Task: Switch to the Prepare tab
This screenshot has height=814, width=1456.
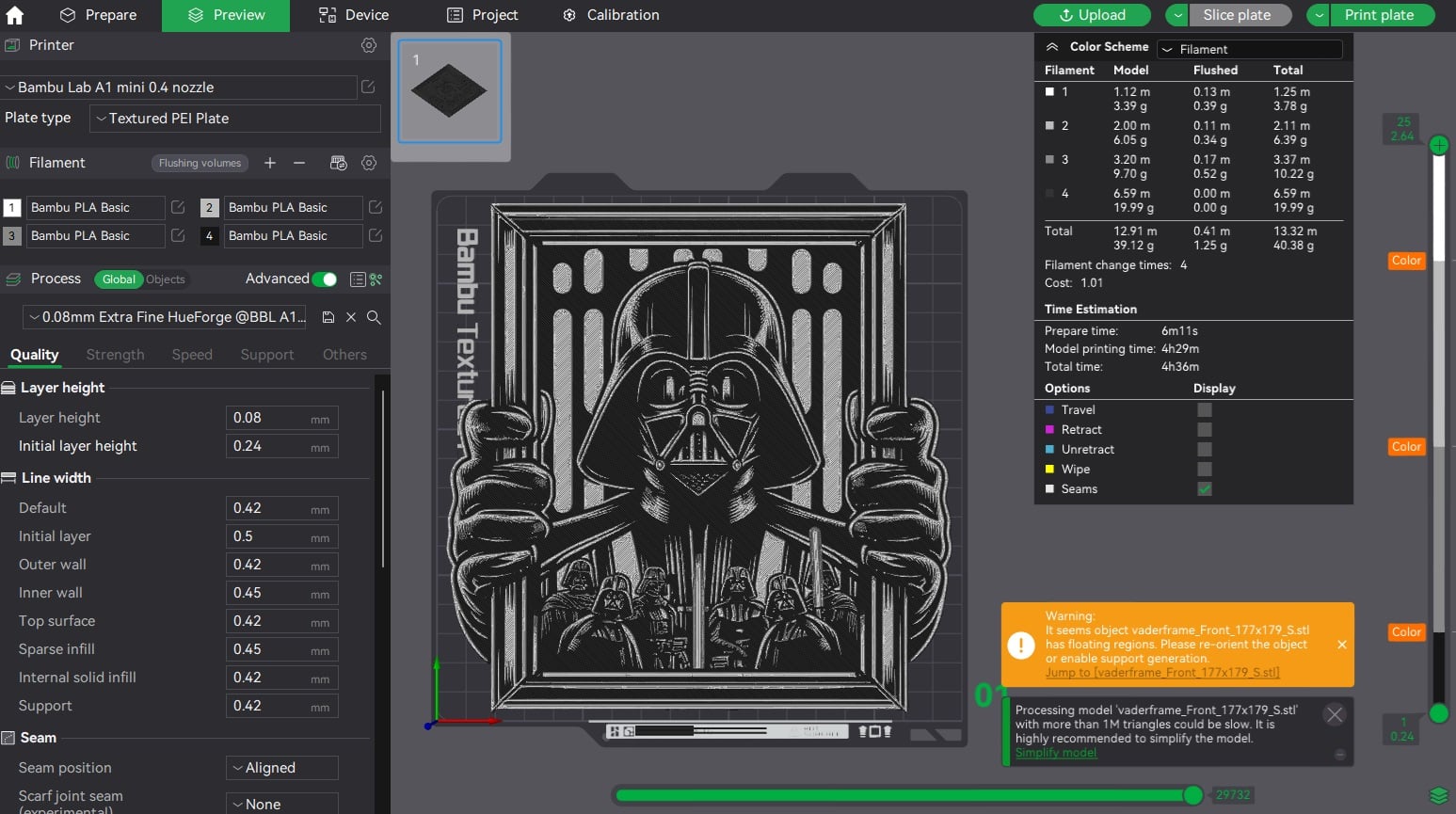Action: [98, 15]
